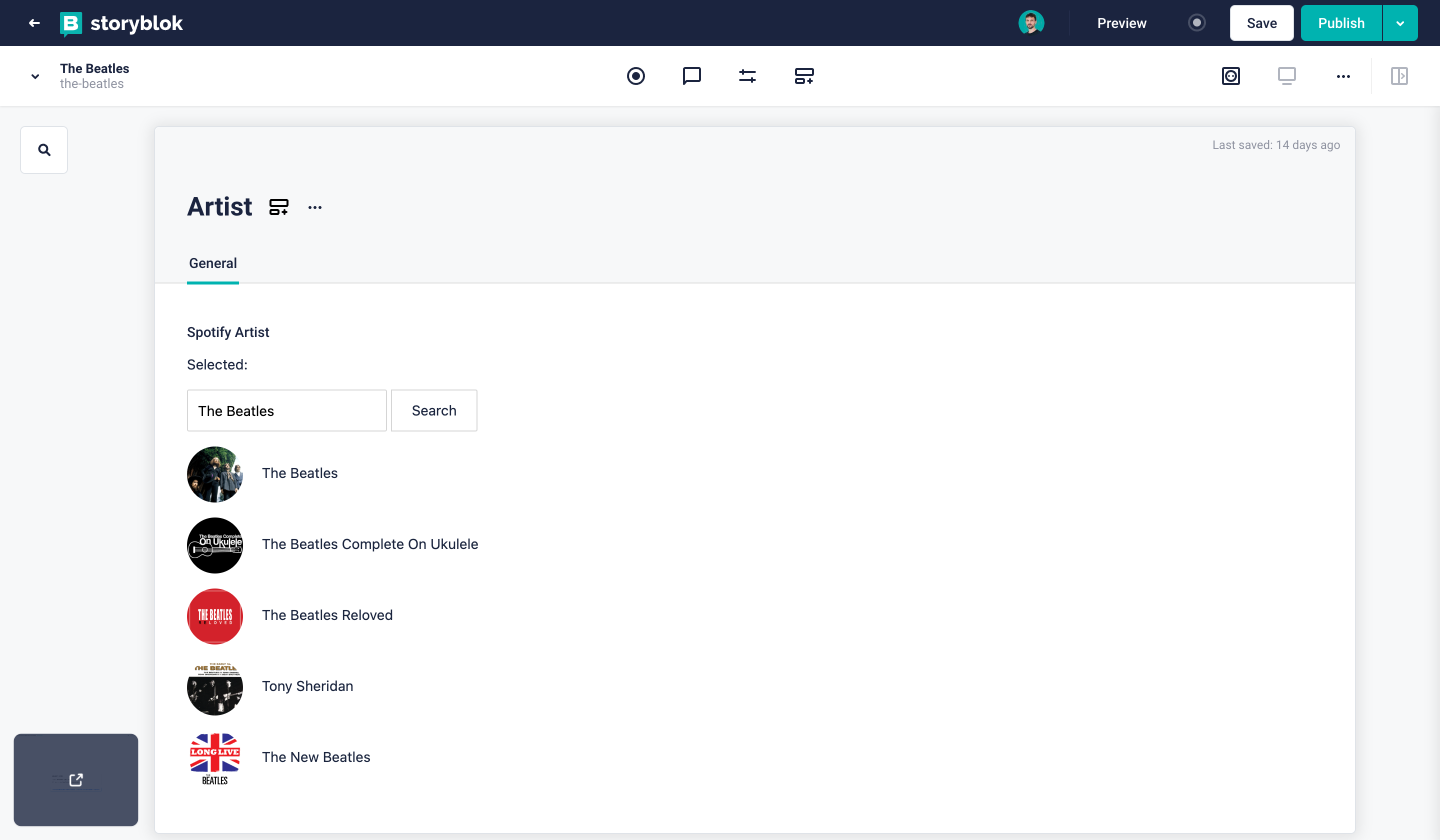Expand the The Beatles story chevron
Screen dimensions: 1440x840
click(x=35, y=76)
